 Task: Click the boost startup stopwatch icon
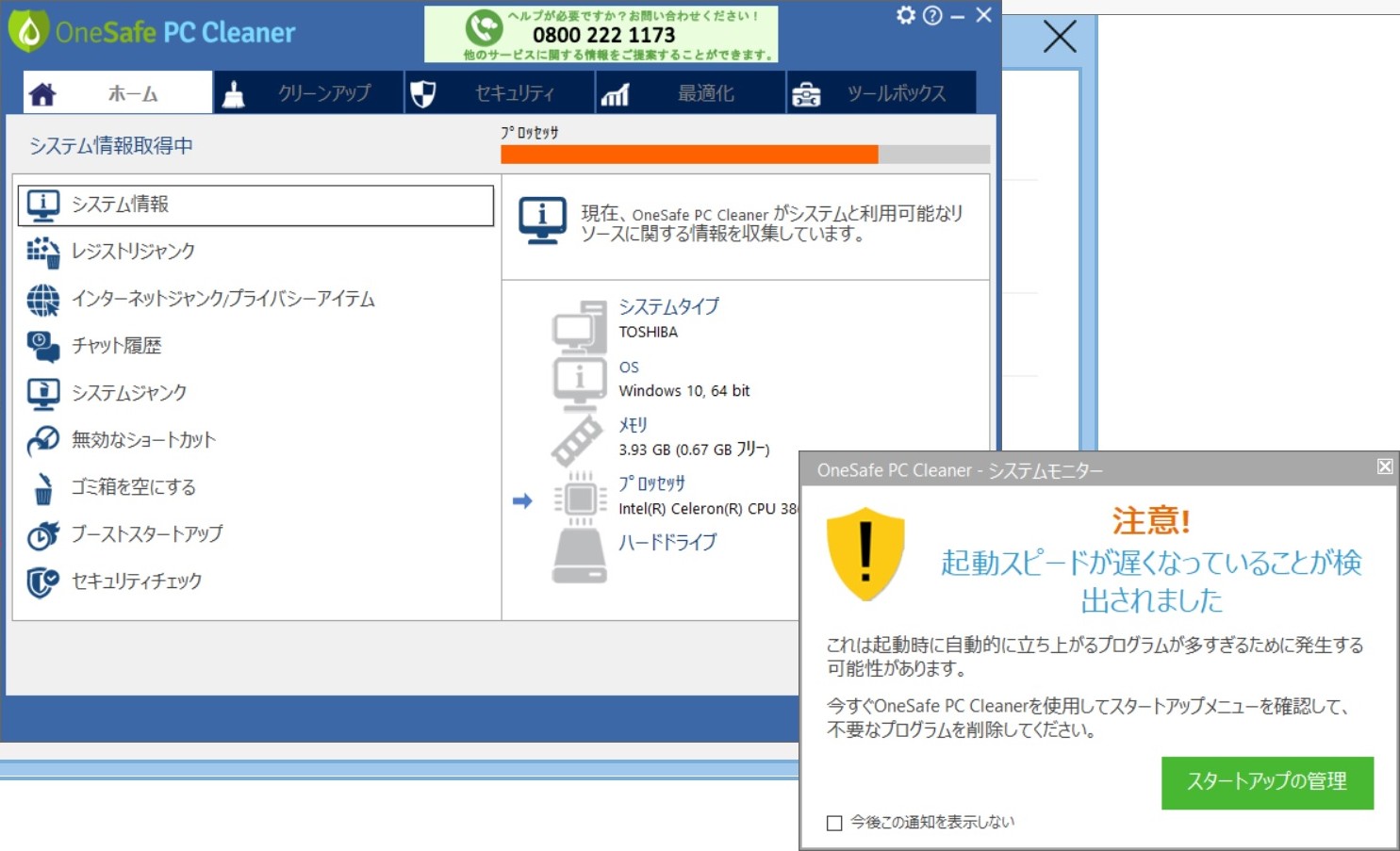pyautogui.click(x=43, y=535)
